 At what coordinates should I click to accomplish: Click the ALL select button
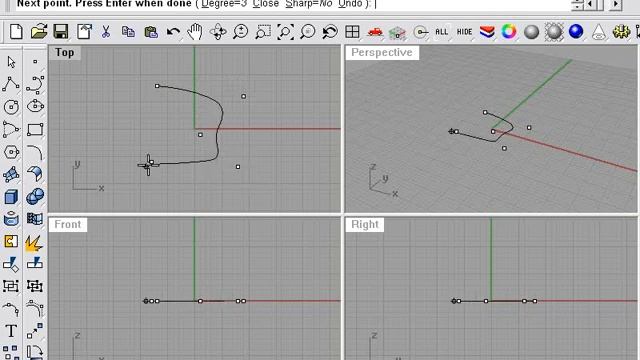[442, 32]
